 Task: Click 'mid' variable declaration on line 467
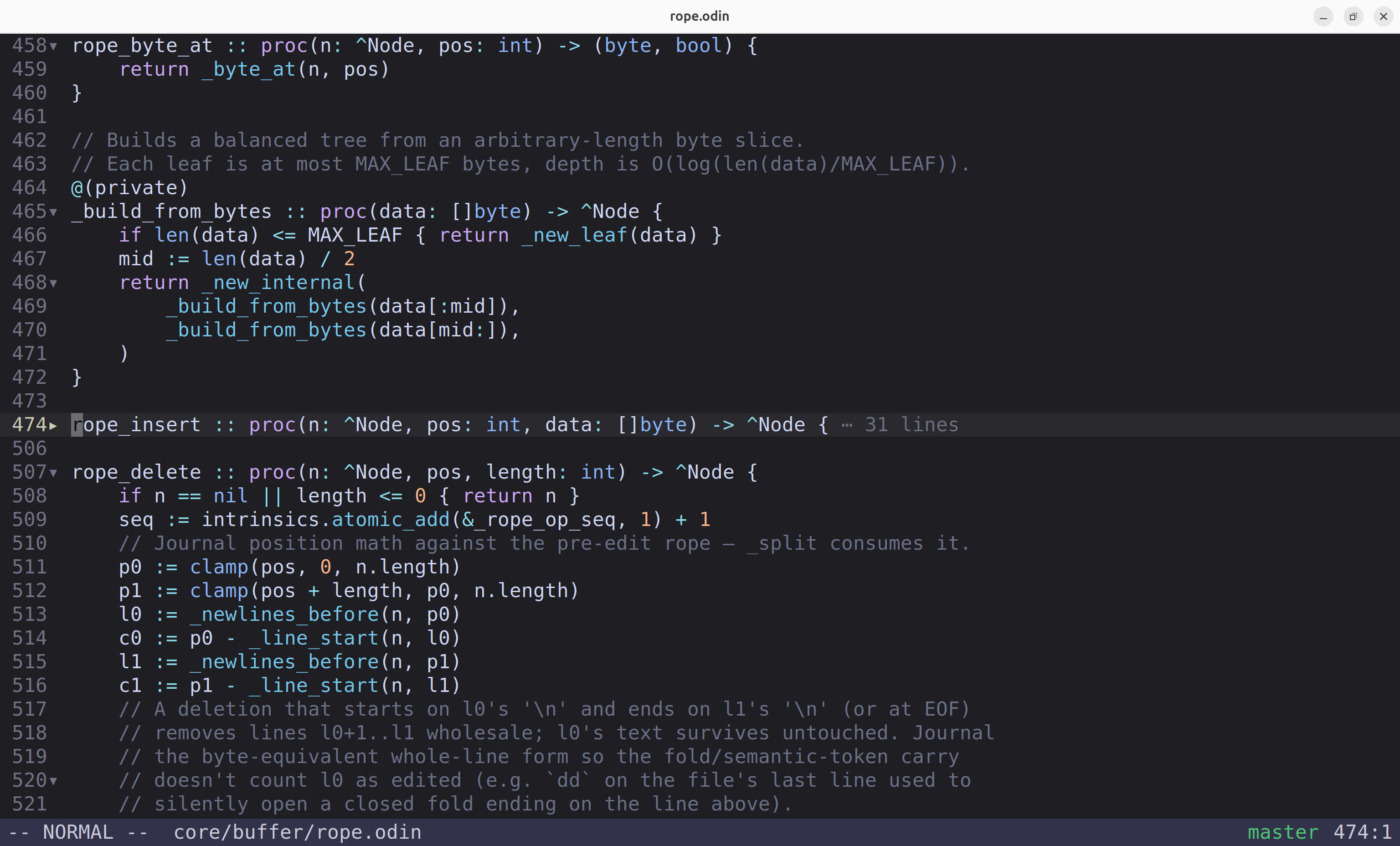(x=136, y=258)
